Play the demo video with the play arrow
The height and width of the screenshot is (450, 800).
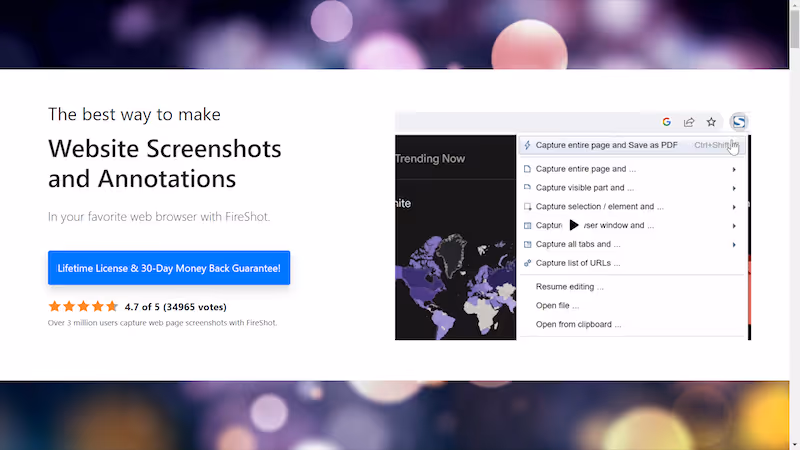pos(573,225)
